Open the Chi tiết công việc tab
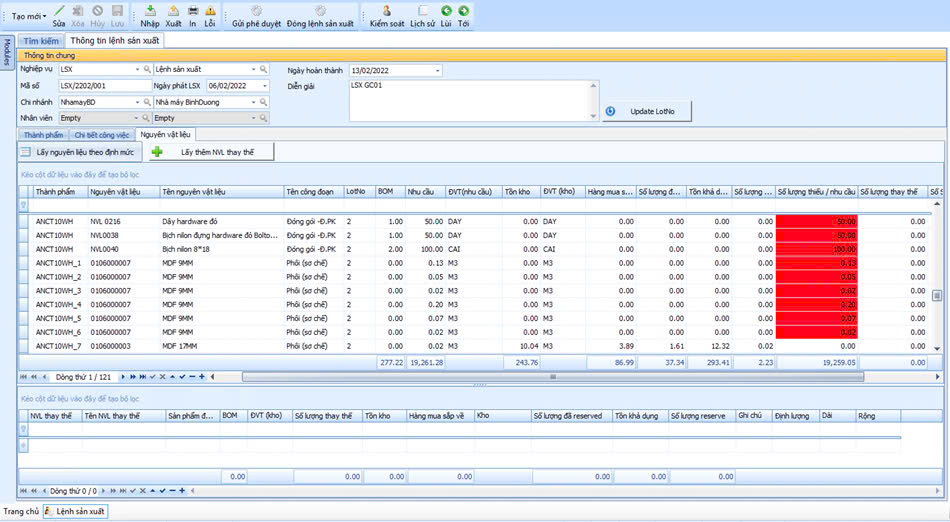The image size is (950, 522). coord(102,135)
